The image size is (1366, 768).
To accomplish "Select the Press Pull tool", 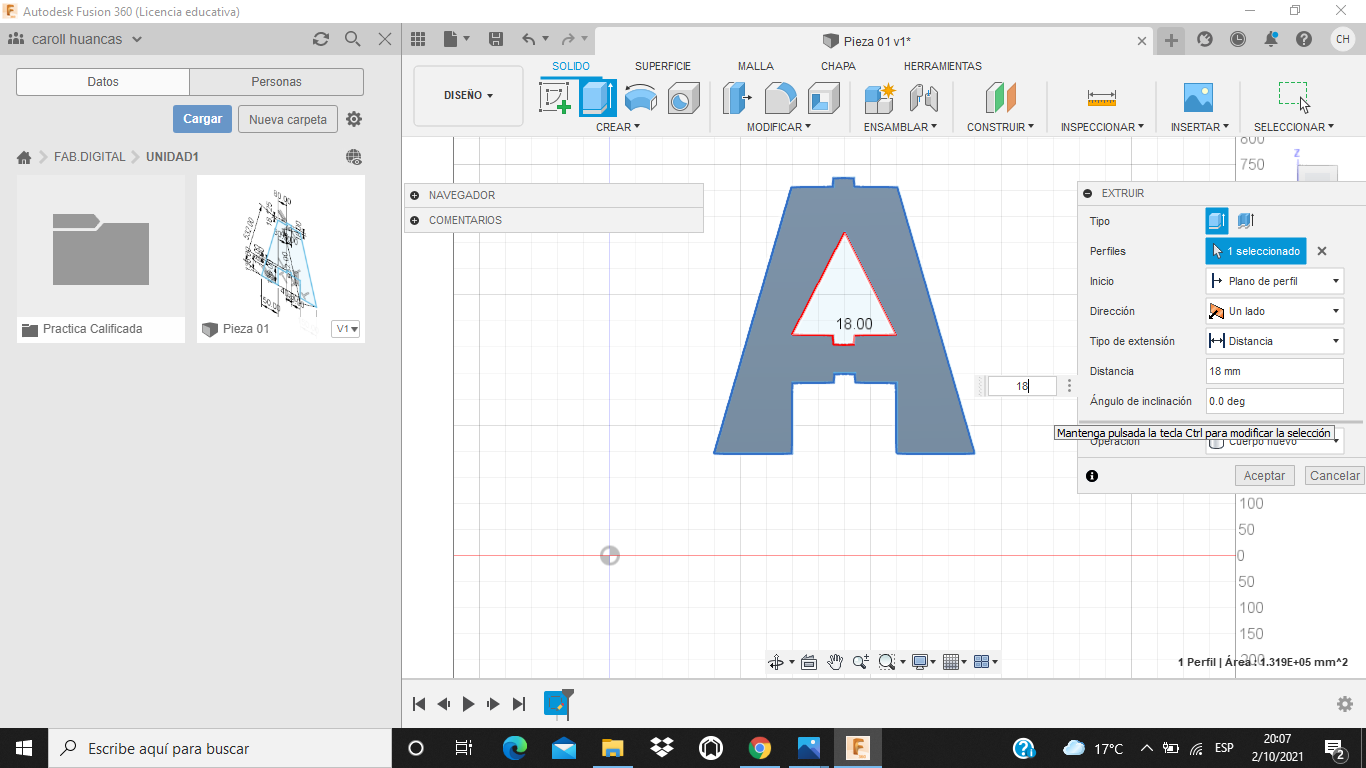I will tap(738, 98).
